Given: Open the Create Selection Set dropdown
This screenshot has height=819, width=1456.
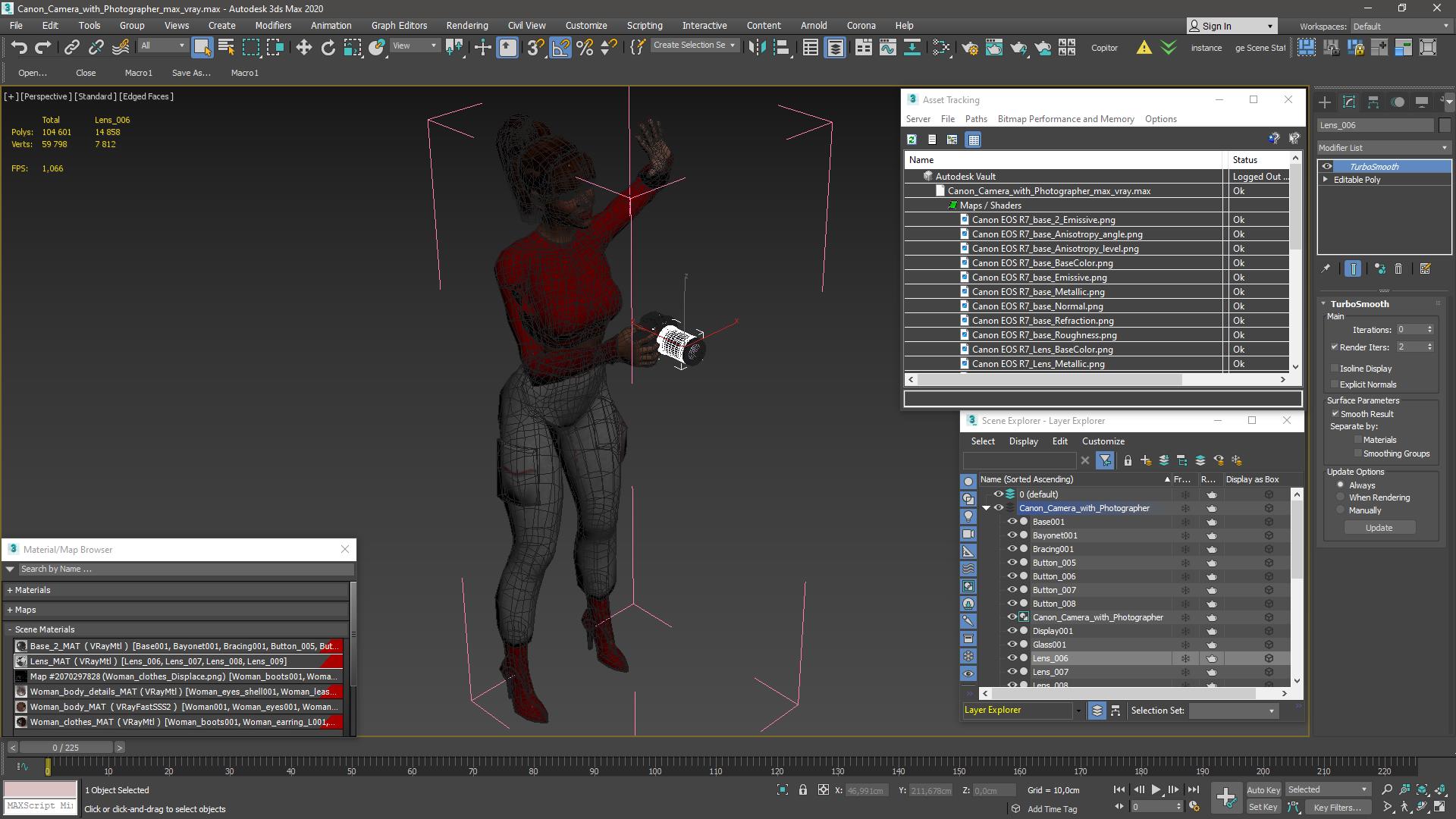Looking at the screenshot, I should coord(695,45).
